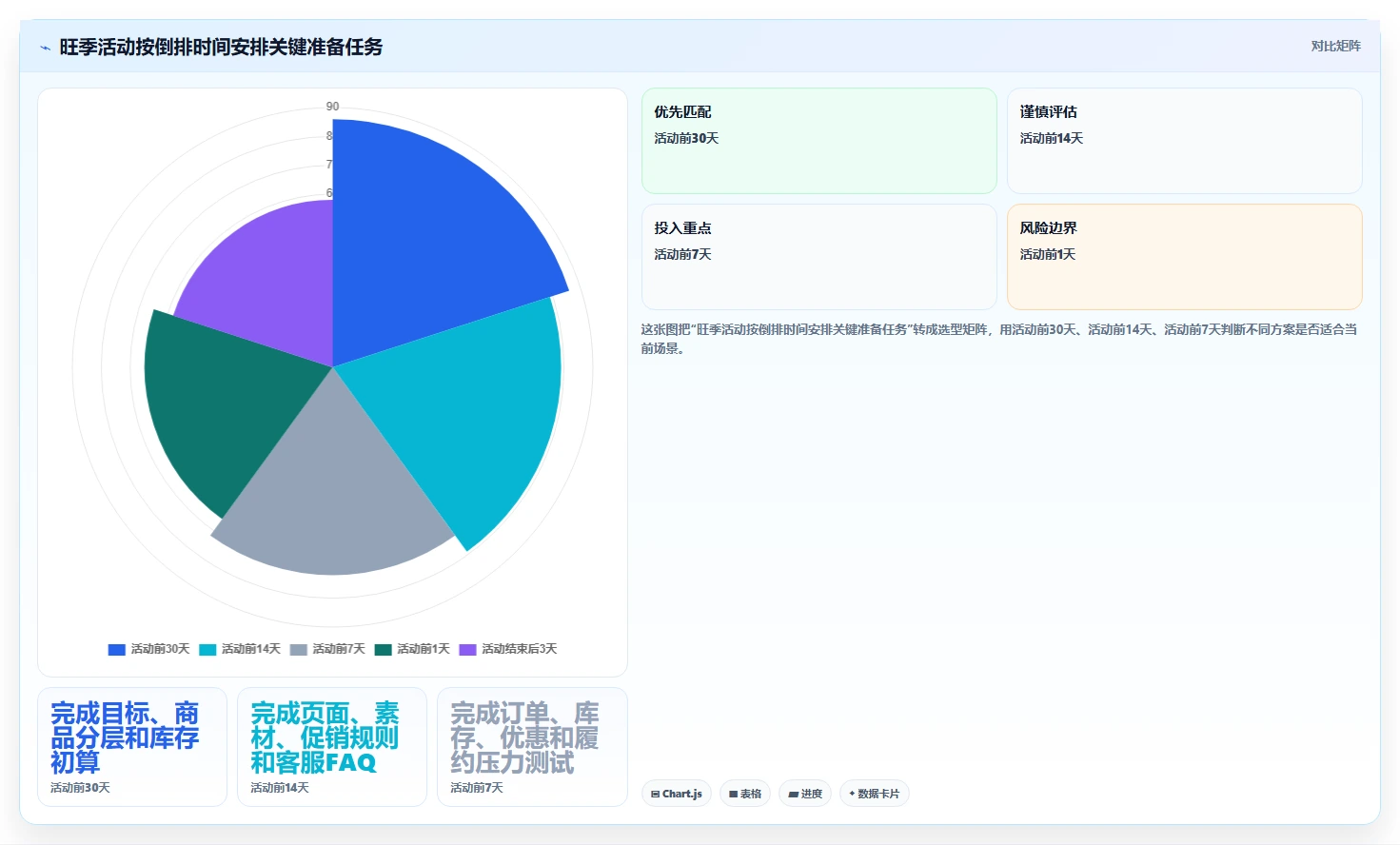Click 活动前7天 text in 投入重点 card
Image resolution: width=1400 pixels, height=845 pixels.
(x=682, y=254)
